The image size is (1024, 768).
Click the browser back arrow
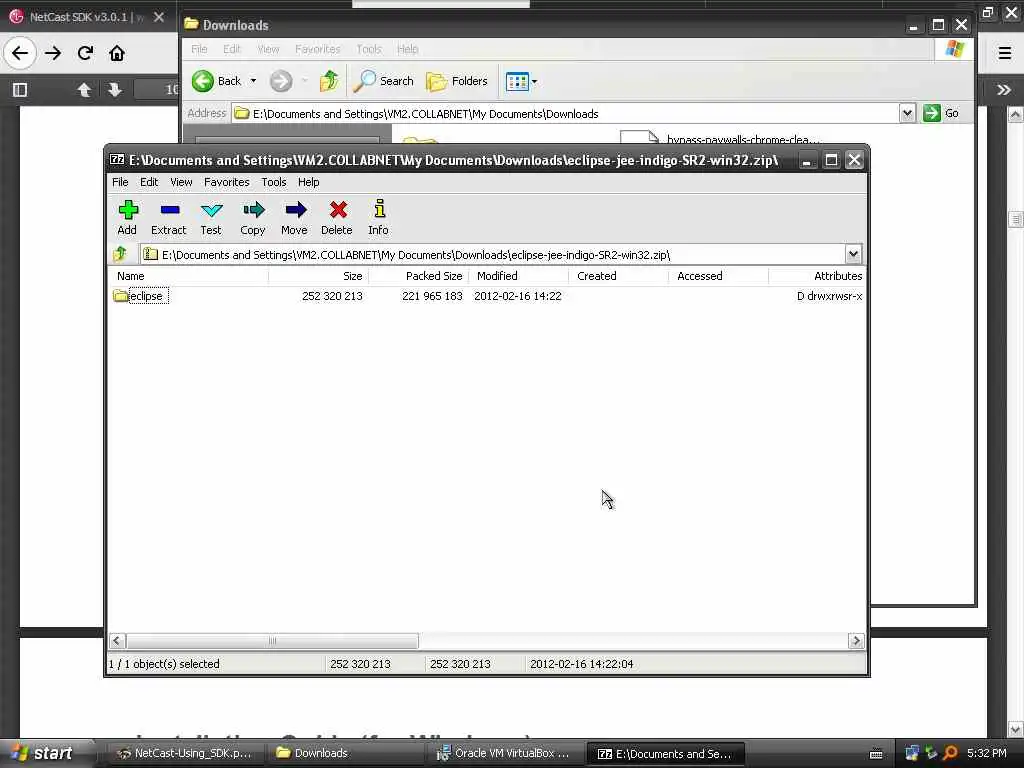pyautogui.click(x=20, y=53)
